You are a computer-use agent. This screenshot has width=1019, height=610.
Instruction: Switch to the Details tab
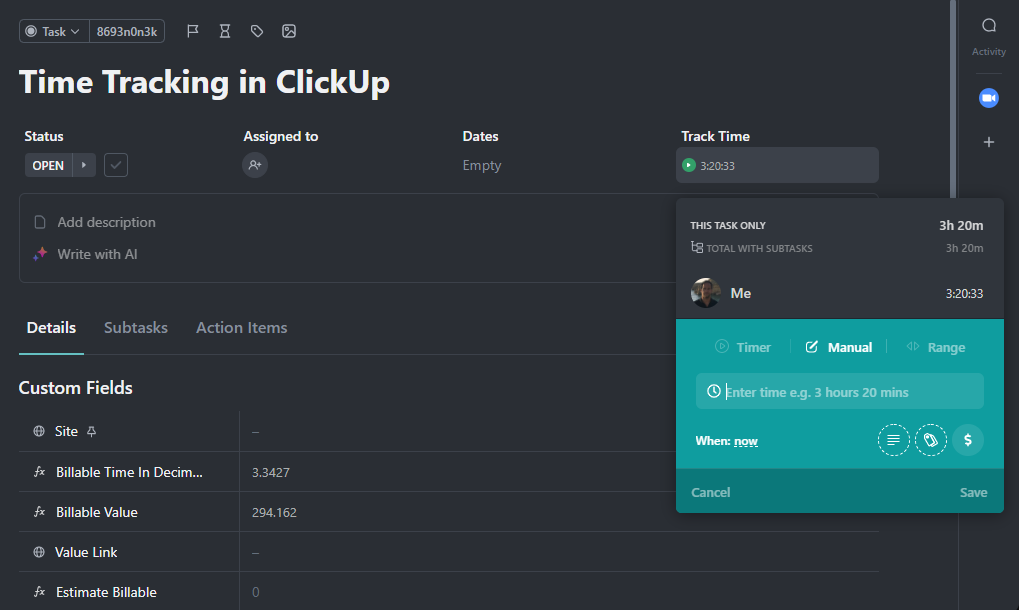pos(51,327)
